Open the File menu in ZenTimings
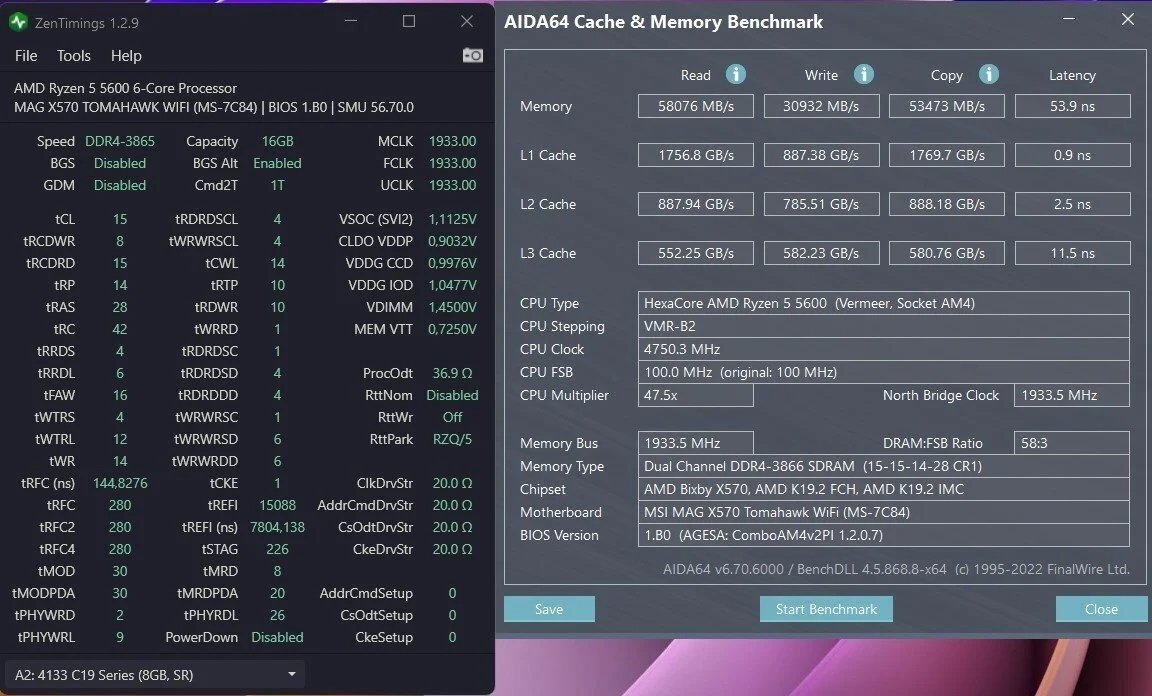The image size is (1152, 696). tap(26, 56)
